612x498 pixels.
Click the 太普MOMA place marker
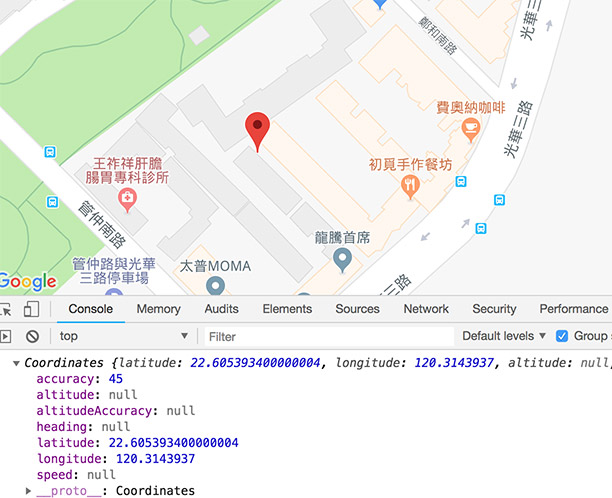(x=215, y=285)
